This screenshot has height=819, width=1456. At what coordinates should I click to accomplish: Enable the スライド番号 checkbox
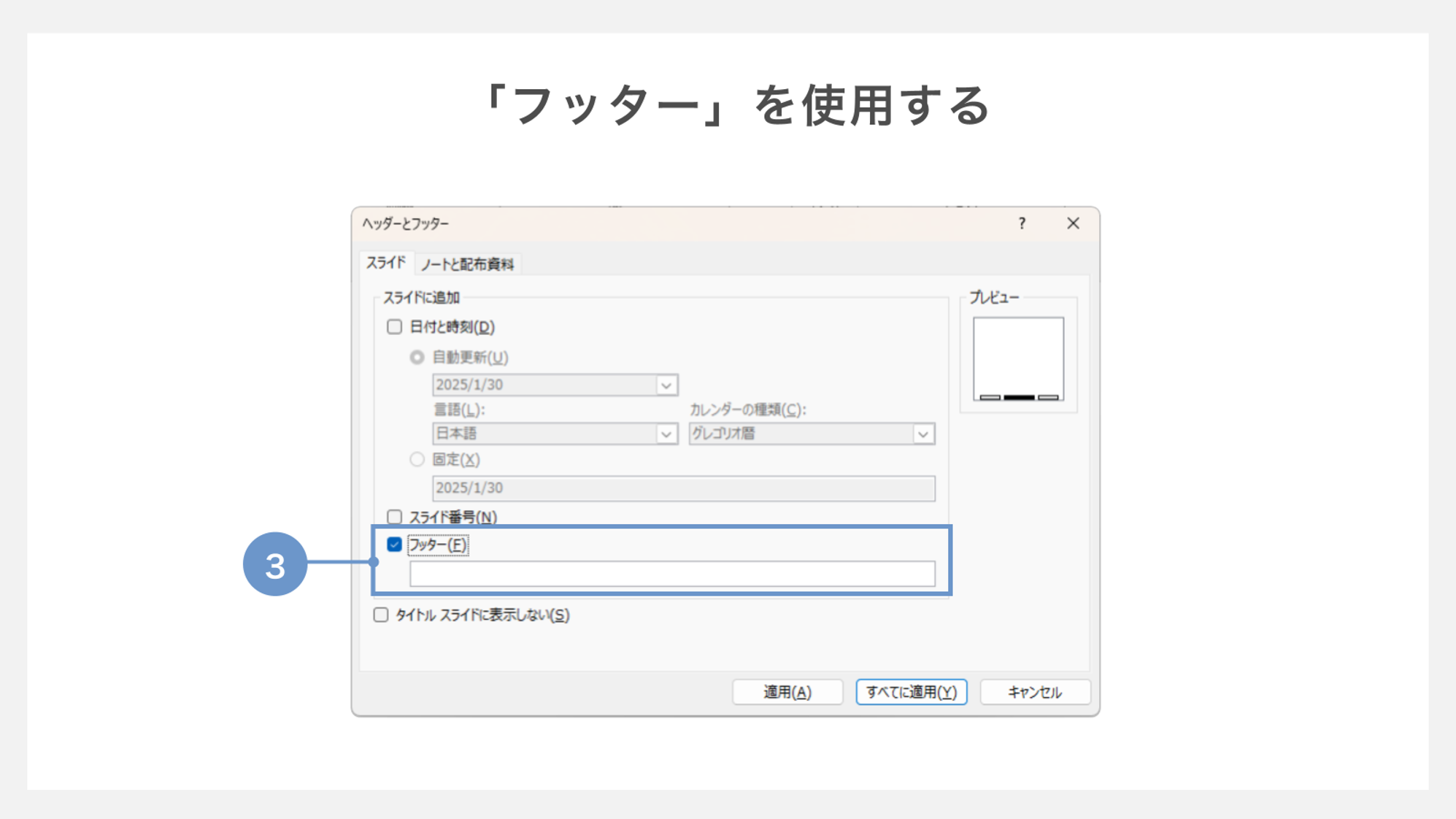tap(395, 516)
